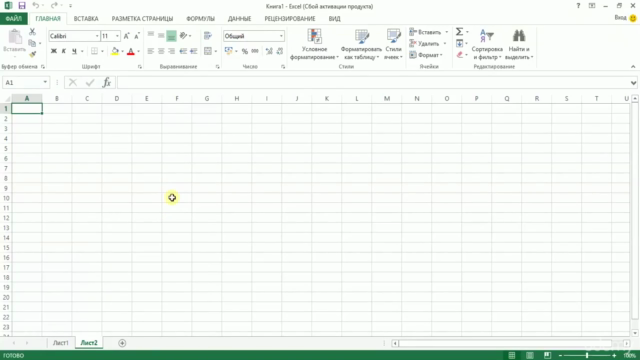Switch to sheet Лист1
This screenshot has width=640, height=360.
[x=60, y=343]
